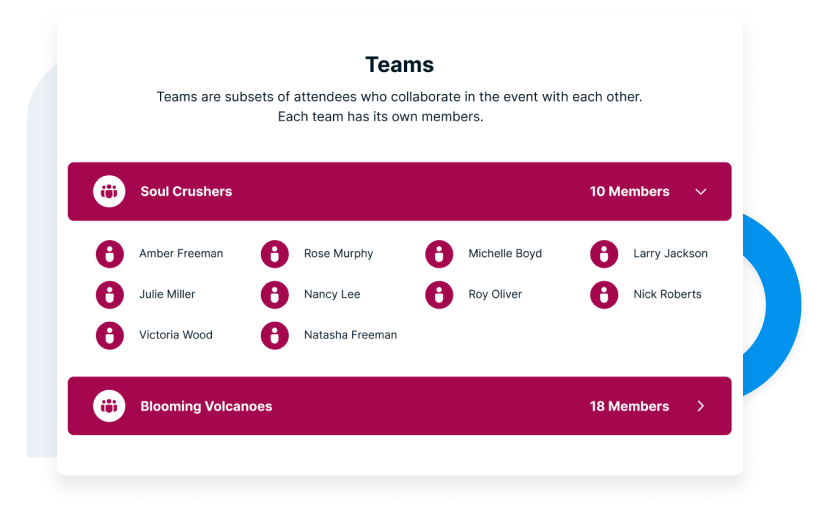Click Nick Roberts' avatar icon

[604, 295]
